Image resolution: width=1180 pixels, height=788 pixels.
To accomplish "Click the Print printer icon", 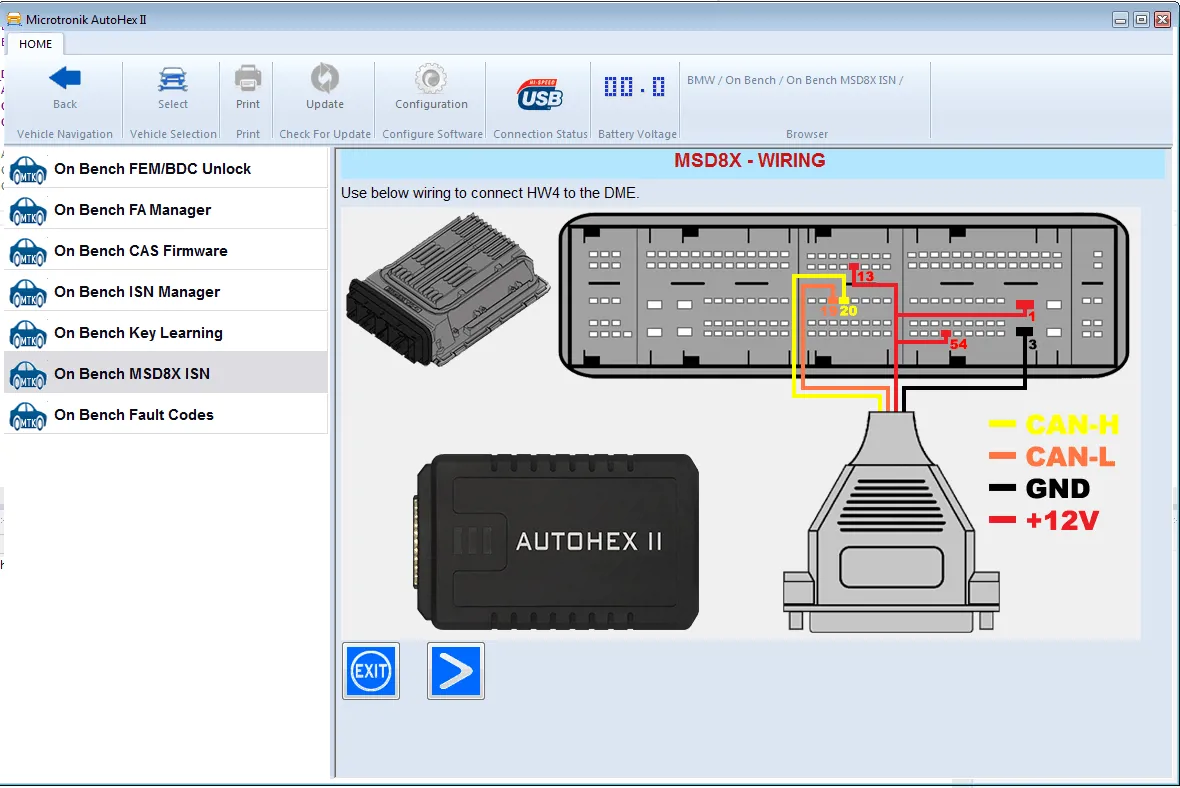I will coord(248,78).
